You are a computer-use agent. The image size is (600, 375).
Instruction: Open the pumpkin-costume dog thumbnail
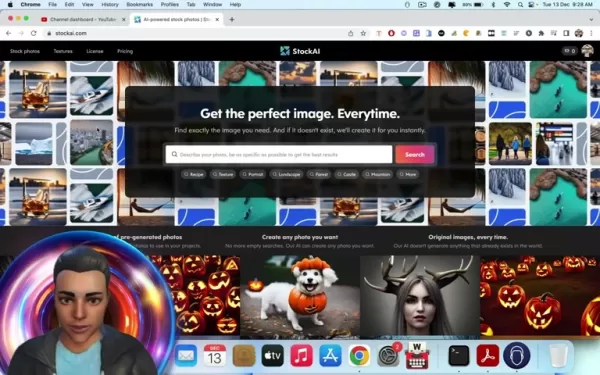[x=300, y=297]
